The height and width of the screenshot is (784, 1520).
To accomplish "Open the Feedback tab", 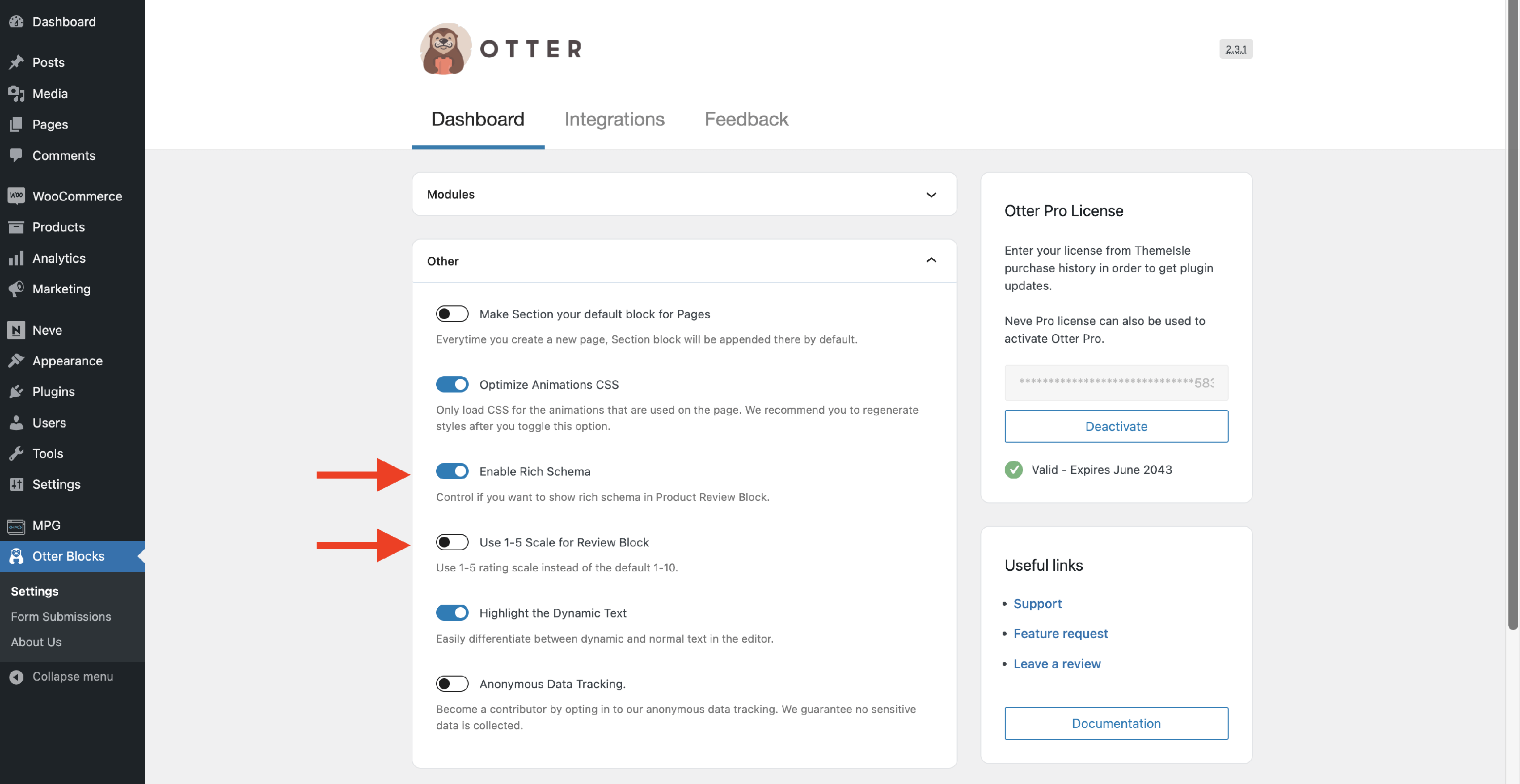I will point(746,119).
